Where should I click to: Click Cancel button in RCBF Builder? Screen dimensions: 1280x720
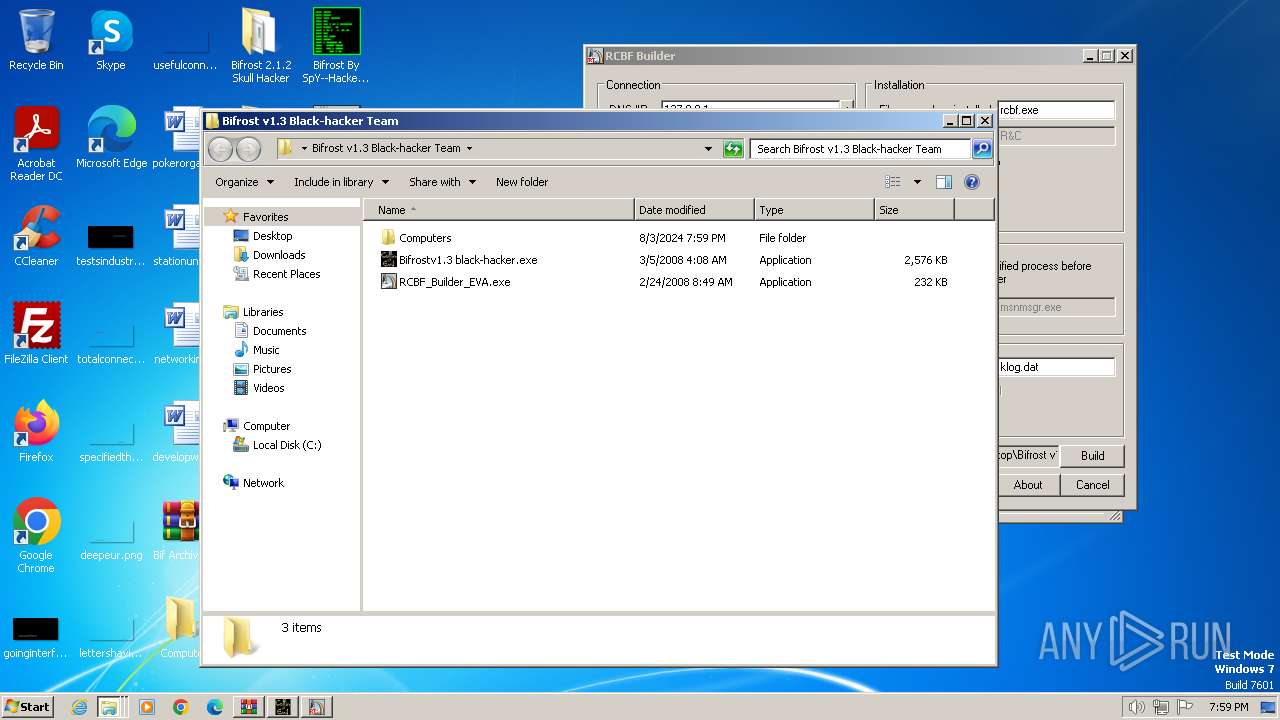click(x=1092, y=485)
